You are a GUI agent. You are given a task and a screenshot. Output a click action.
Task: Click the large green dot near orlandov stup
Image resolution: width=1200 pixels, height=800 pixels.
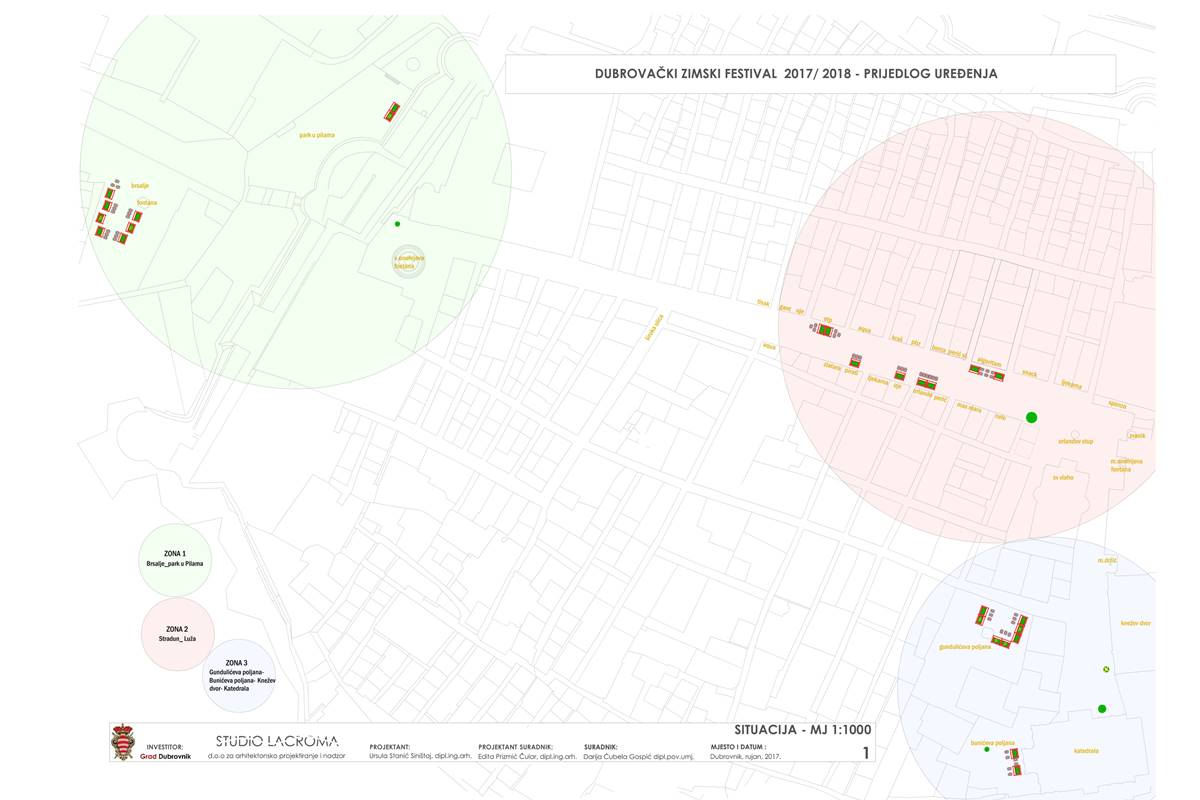1032,417
